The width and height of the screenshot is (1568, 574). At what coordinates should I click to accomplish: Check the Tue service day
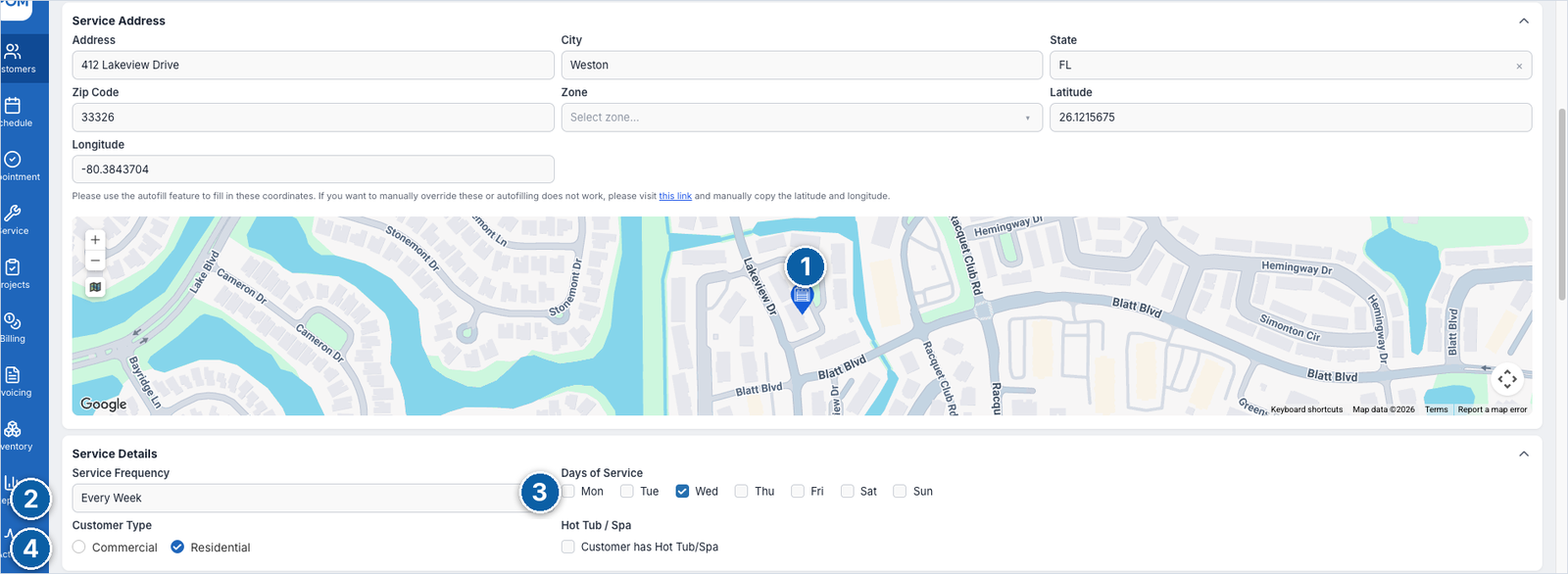(x=627, y=491)
